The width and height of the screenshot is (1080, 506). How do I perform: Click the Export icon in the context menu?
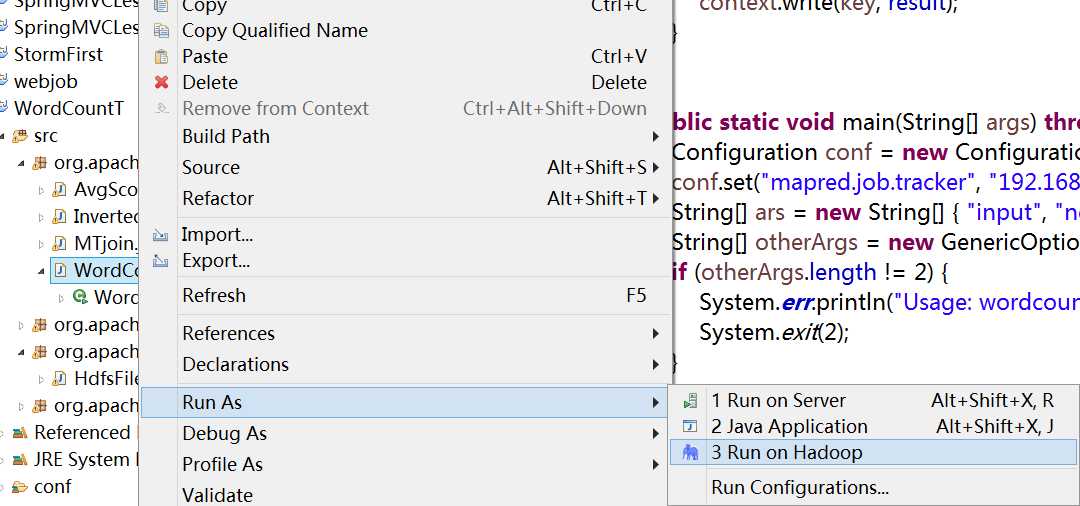[160, 261]
